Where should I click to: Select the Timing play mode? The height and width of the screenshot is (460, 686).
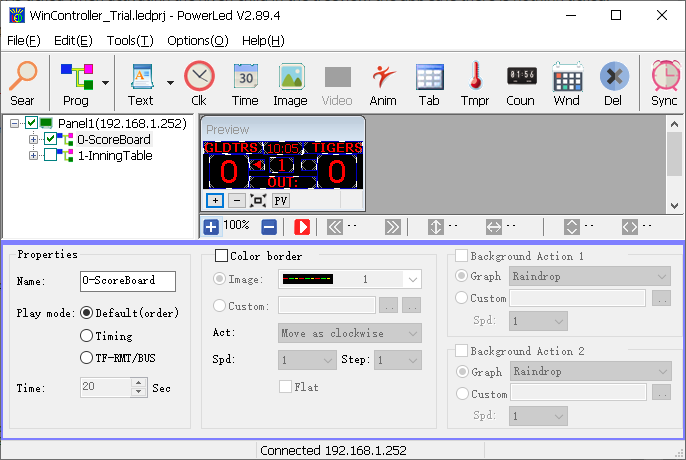(87, 335)
